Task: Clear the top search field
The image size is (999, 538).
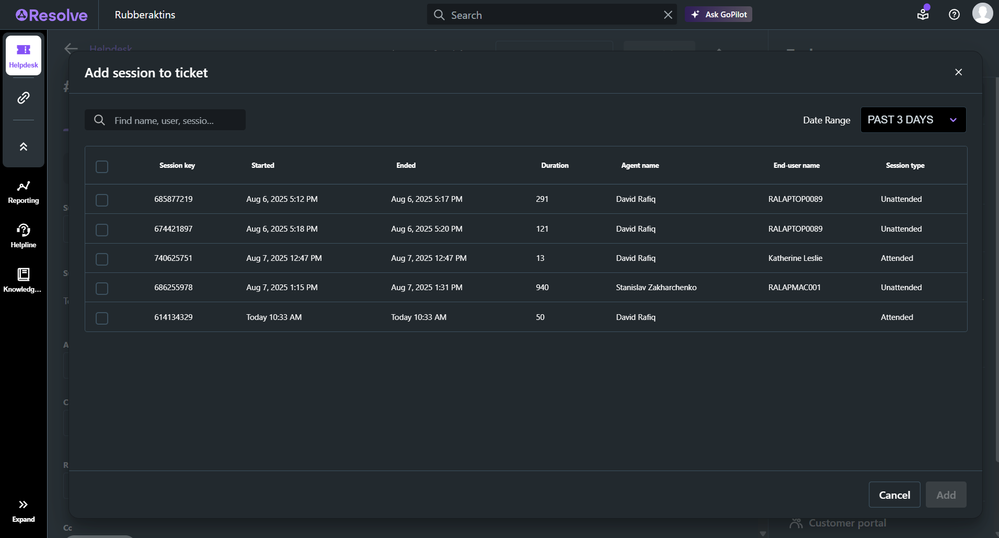Action: [668, 15]
